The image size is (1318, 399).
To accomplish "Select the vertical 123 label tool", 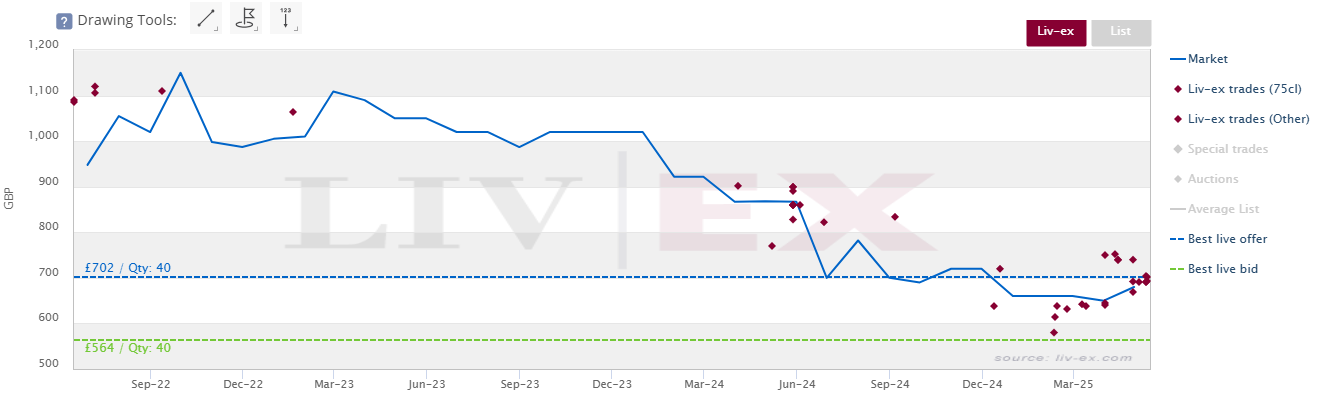I will (x=286, y=18).
